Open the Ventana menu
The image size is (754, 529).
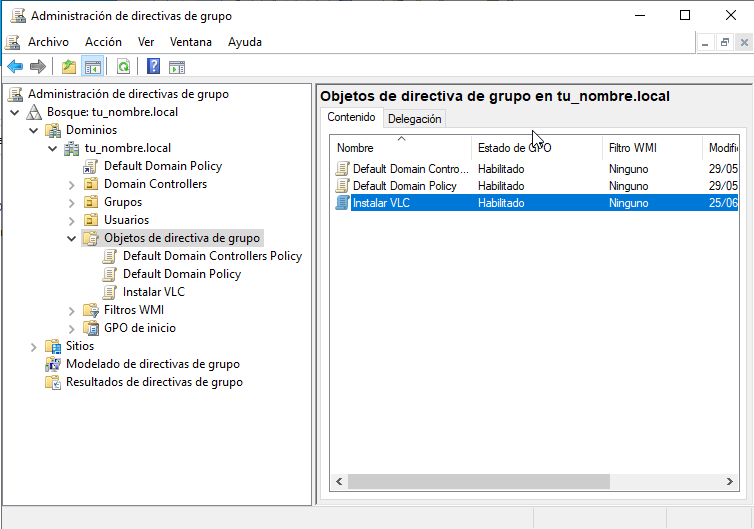click(x=191, y=42)
